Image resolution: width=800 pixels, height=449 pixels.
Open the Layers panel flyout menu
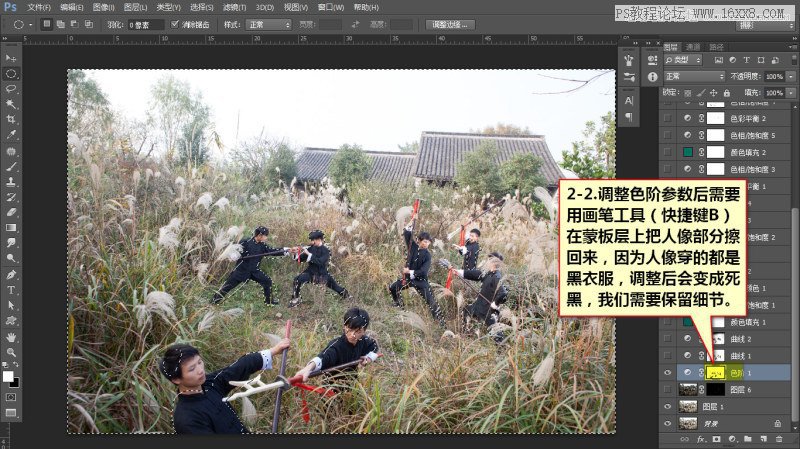click(792, 46)
